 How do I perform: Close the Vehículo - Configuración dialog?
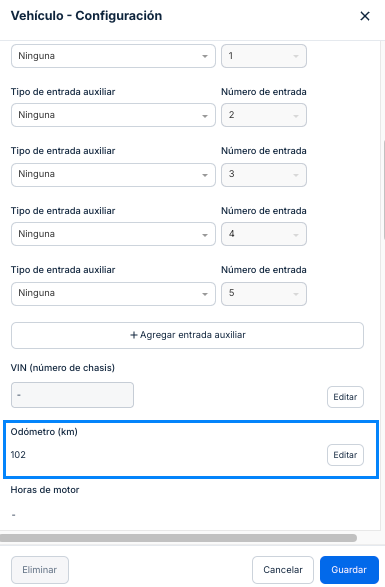coord(364,16)
